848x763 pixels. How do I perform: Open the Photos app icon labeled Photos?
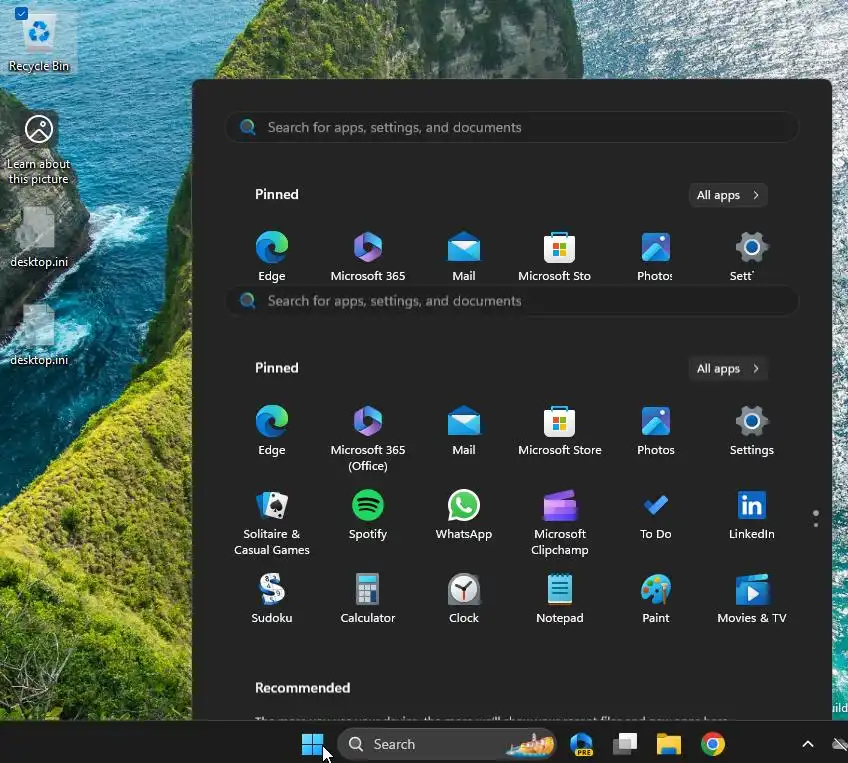pos(655,430)
